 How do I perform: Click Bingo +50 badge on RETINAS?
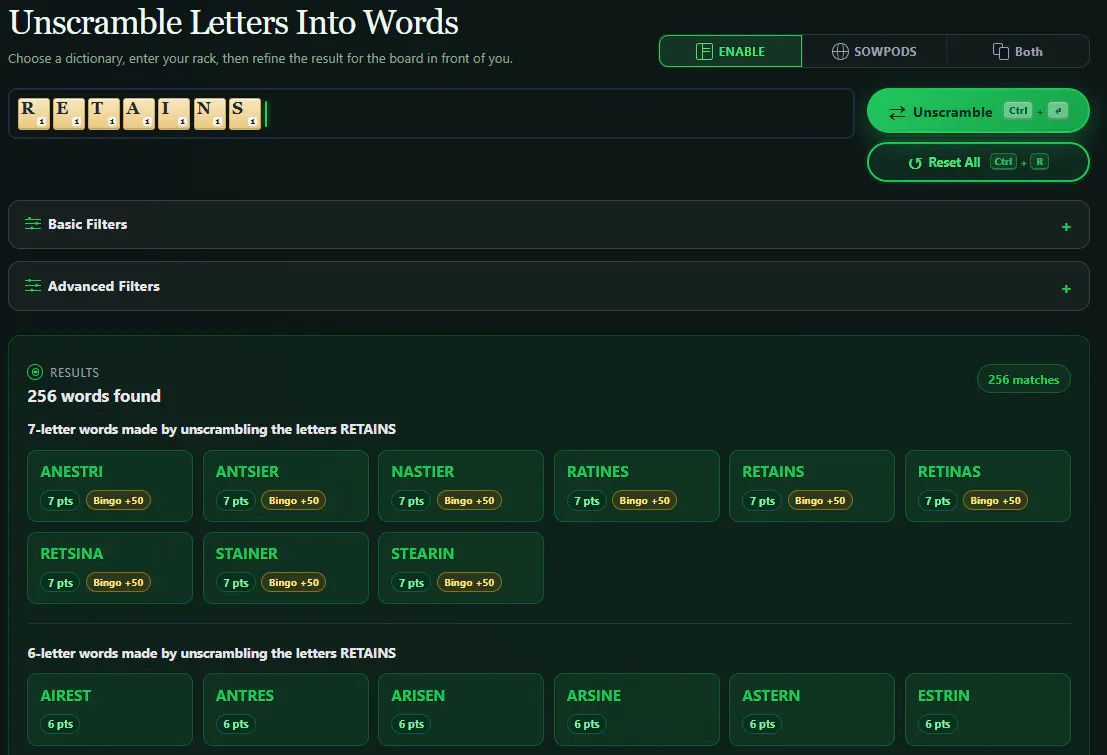click(995, 501)
